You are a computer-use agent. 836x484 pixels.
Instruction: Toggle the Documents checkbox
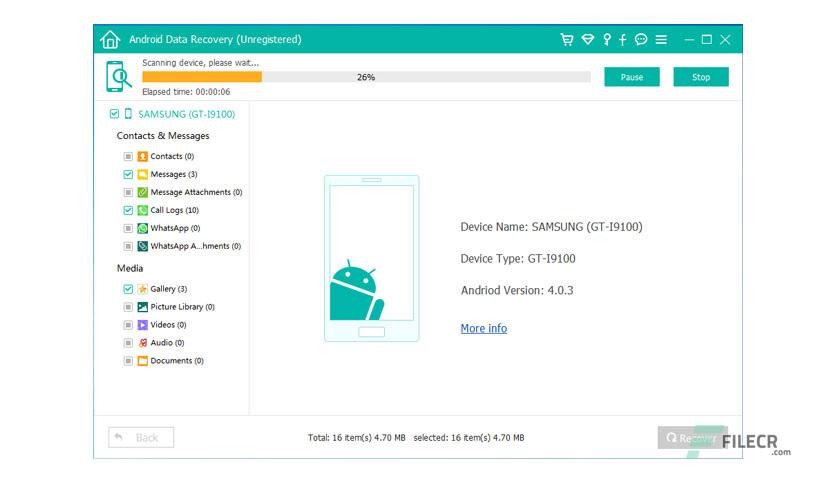[x=128, y=361]
